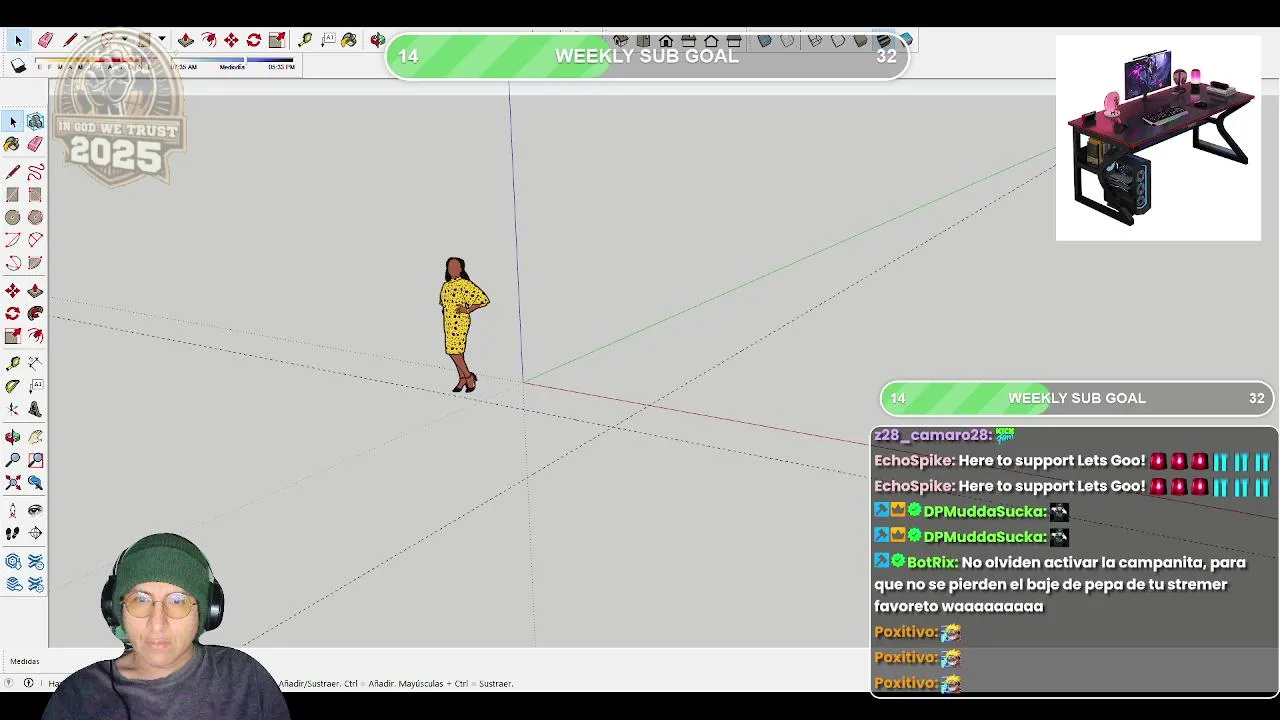Choose the Scale tool in left toolbar

click(x=13, y=337)
